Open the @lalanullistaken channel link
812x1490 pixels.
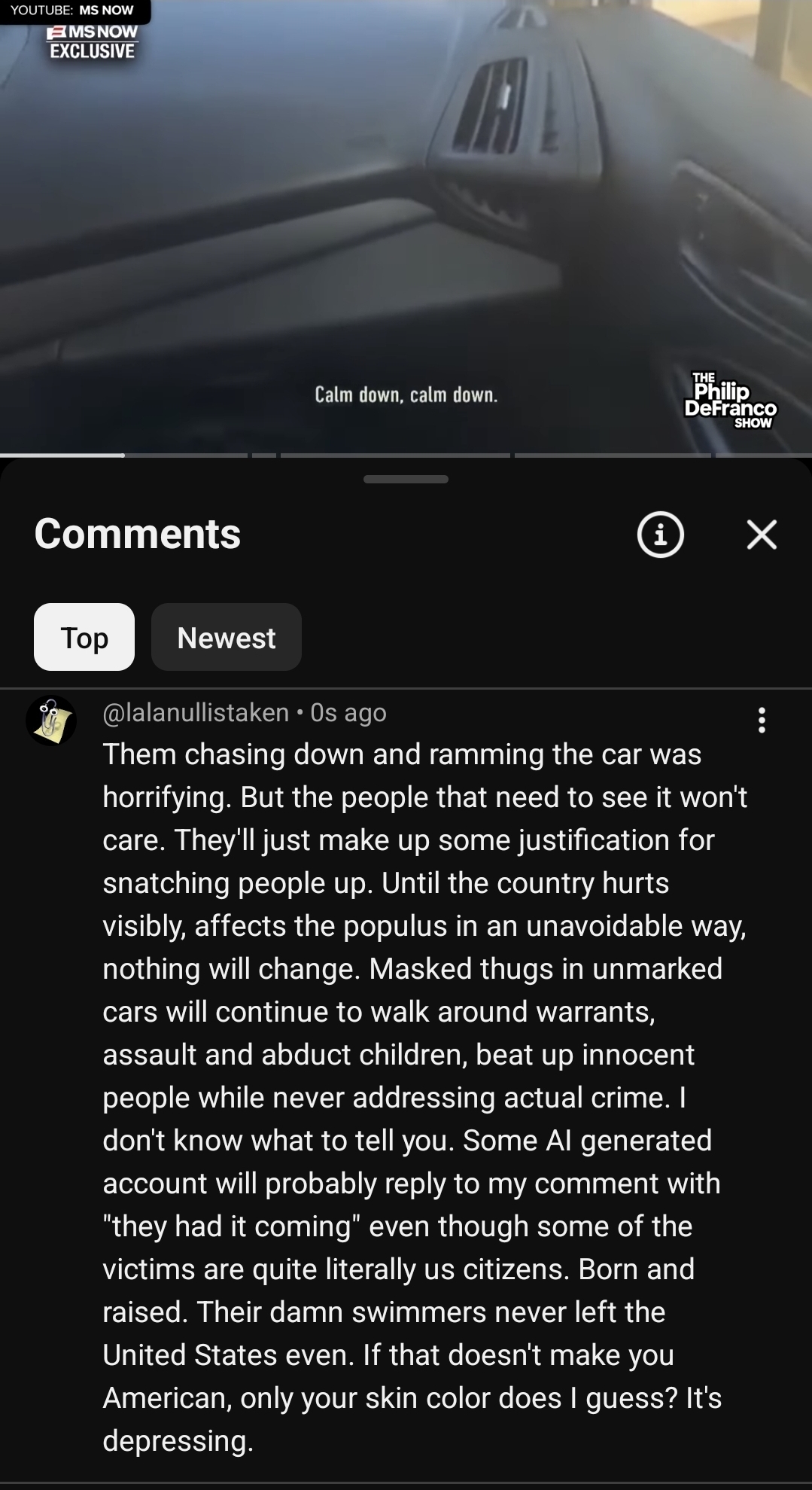[196, 712]
